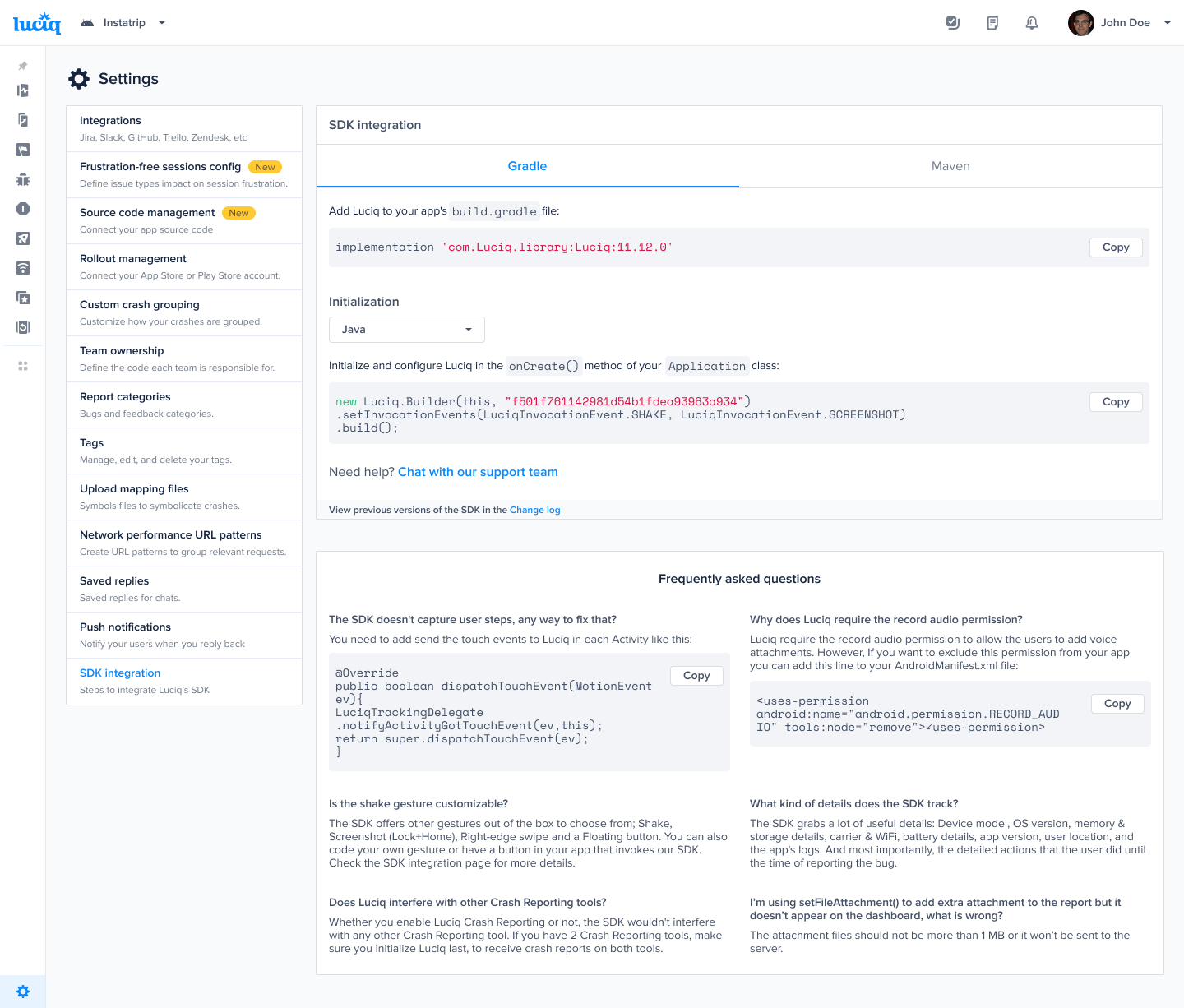Pin the sidebar with the pin icon
Screen dimensions: 1184x1008
point(23,66)
